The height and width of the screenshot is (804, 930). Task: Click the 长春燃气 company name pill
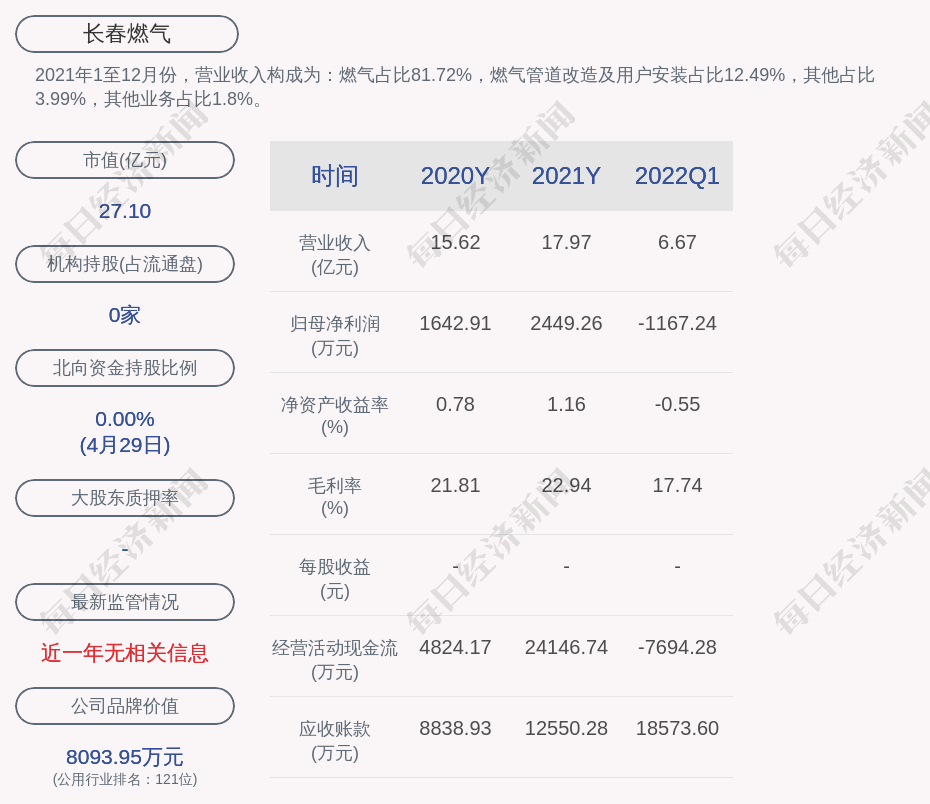click(127, 34)
